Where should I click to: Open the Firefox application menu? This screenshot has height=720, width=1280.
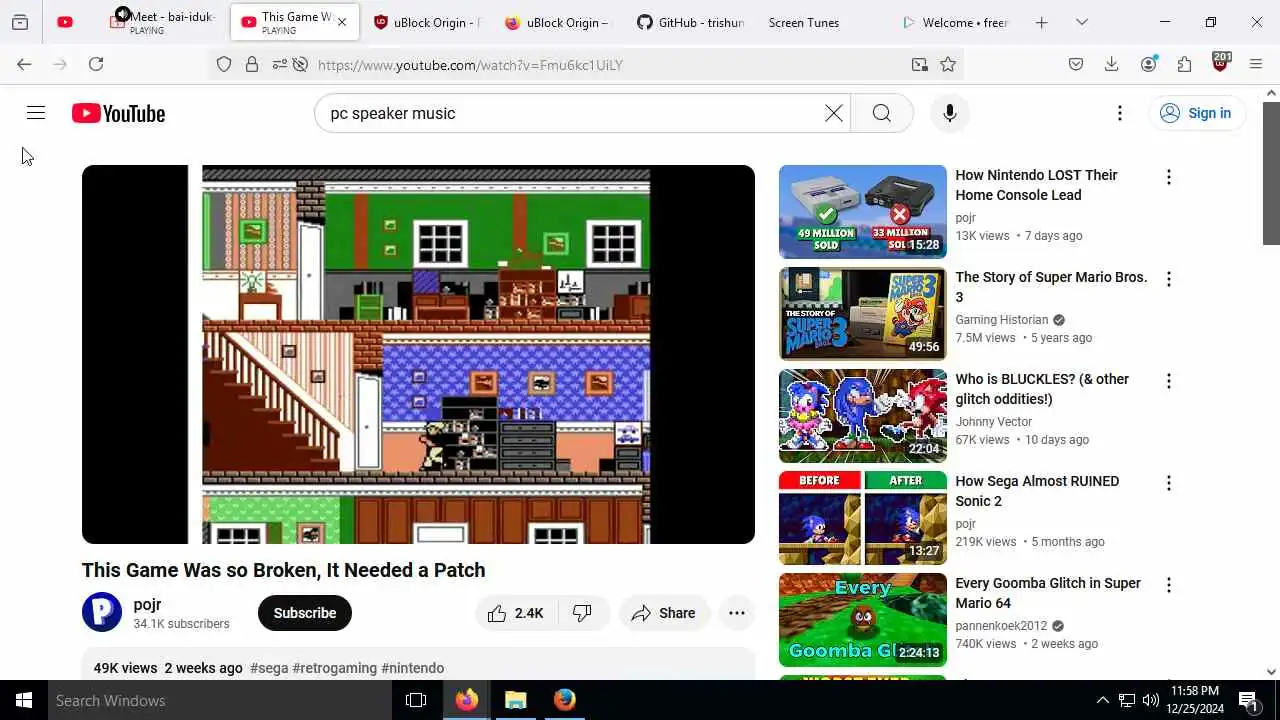click(1256, 64)
